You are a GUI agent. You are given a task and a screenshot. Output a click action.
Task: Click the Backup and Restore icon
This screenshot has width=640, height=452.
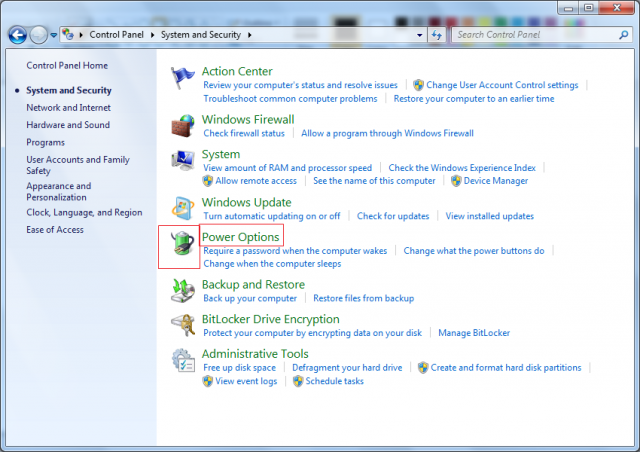click(x=182, y=291)
